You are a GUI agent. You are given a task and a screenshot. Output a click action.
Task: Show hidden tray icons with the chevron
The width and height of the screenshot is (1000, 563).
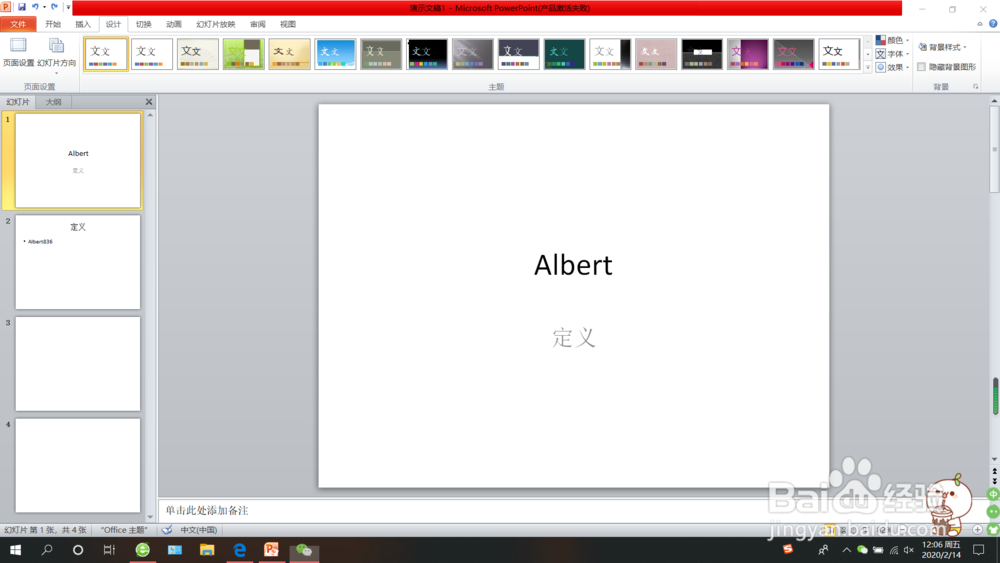[846, 550]
